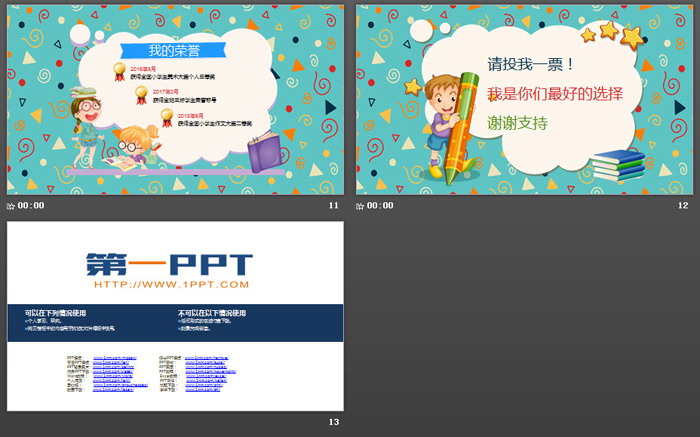Click the transition star icon under slide 12
Image resolution: width=700 pixels, height=437 pixels.
(360, 206)
